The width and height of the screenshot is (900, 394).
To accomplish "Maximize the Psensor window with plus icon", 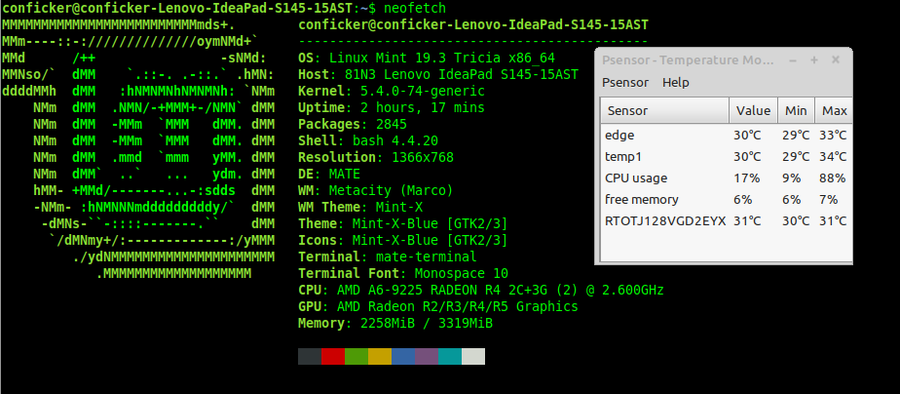I will (814, 60).
